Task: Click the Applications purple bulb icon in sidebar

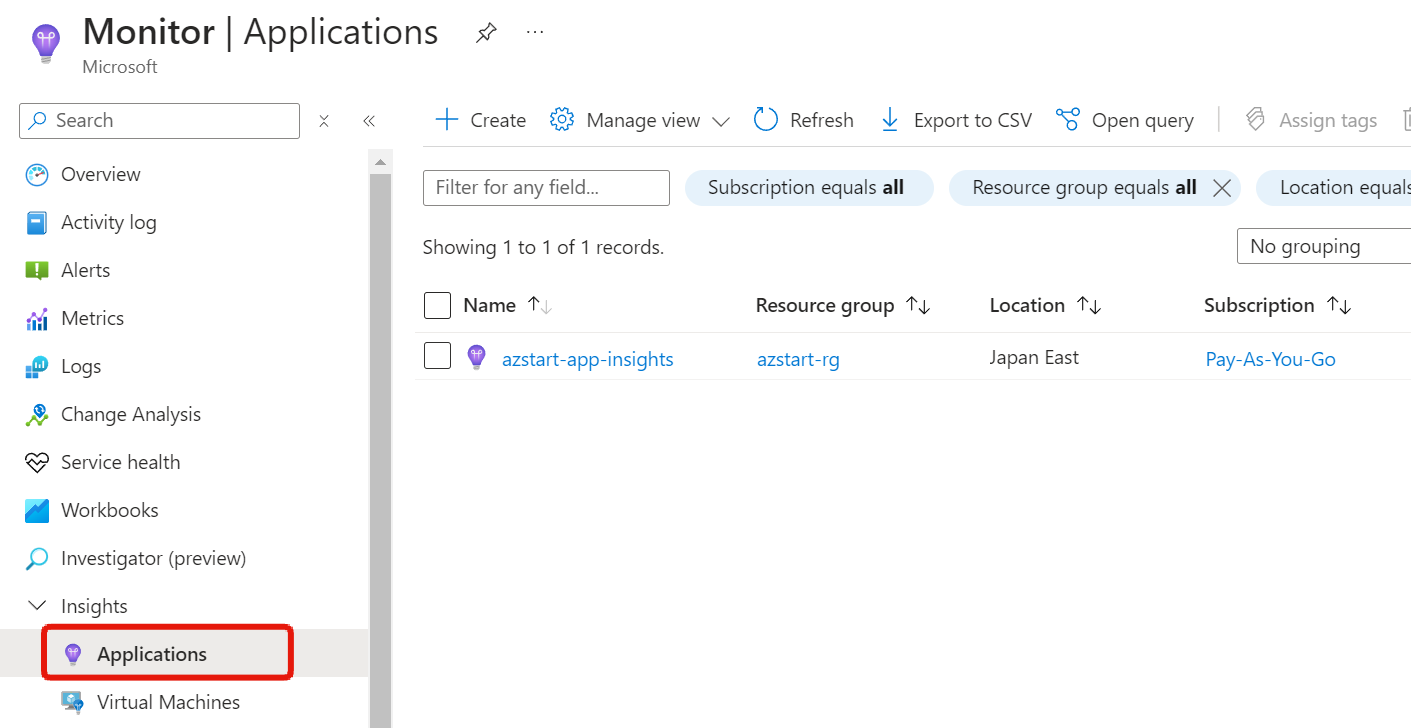Action: (x=72, y=655)
